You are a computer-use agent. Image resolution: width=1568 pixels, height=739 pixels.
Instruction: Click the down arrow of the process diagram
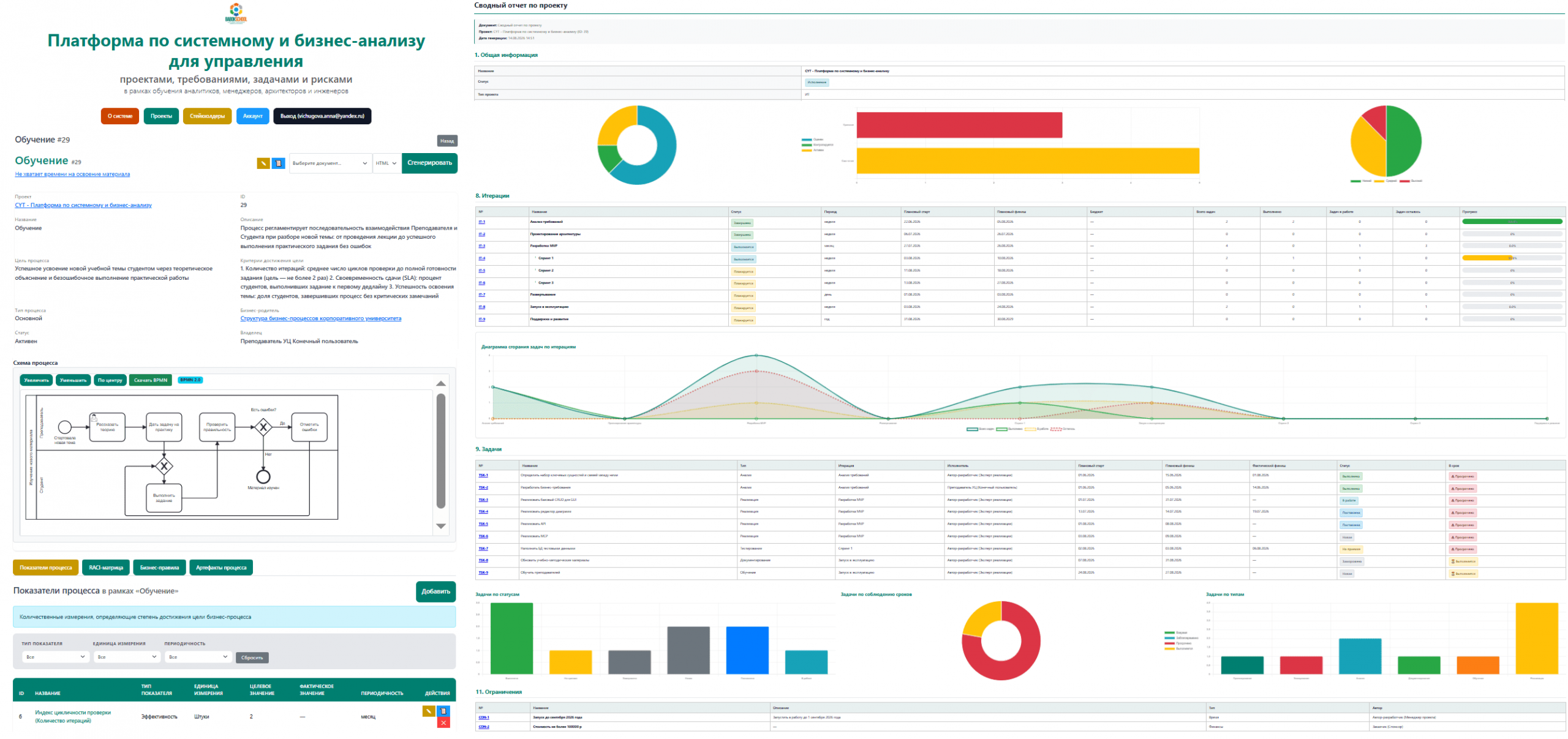pyautogui.click(x=440, y=526)
